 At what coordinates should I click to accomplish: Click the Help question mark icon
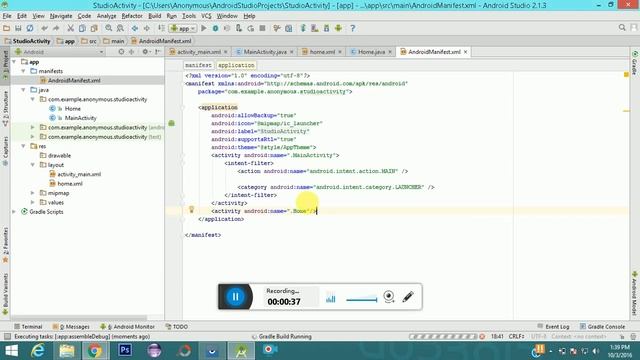[353, 28]
